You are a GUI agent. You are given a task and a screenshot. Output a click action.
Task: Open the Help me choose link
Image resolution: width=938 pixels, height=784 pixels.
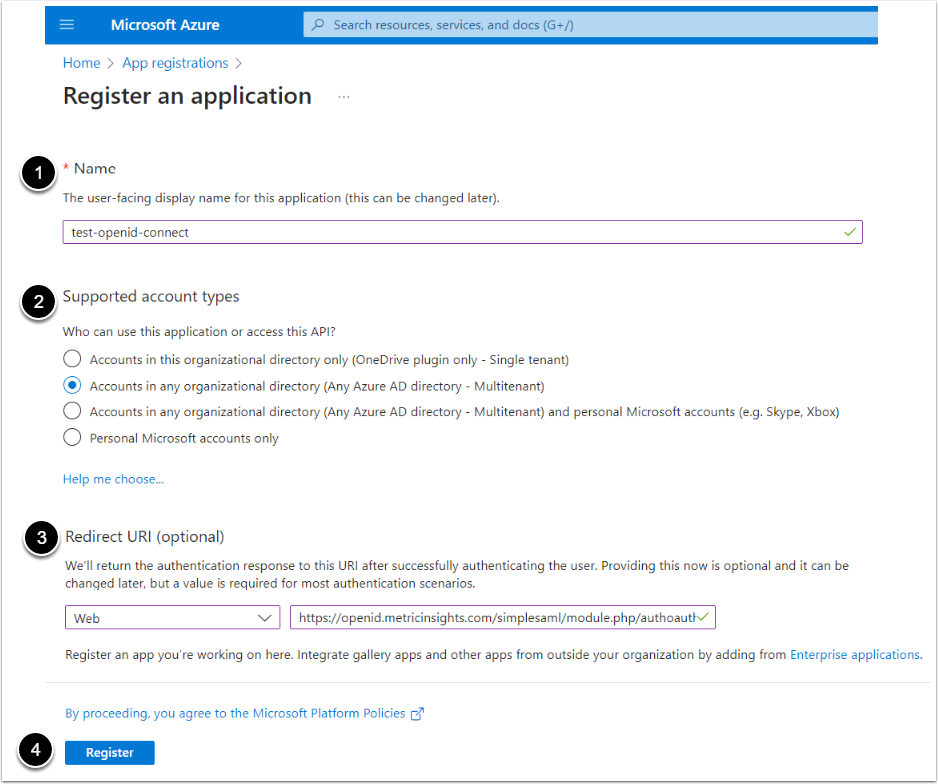tap(113, 479)
